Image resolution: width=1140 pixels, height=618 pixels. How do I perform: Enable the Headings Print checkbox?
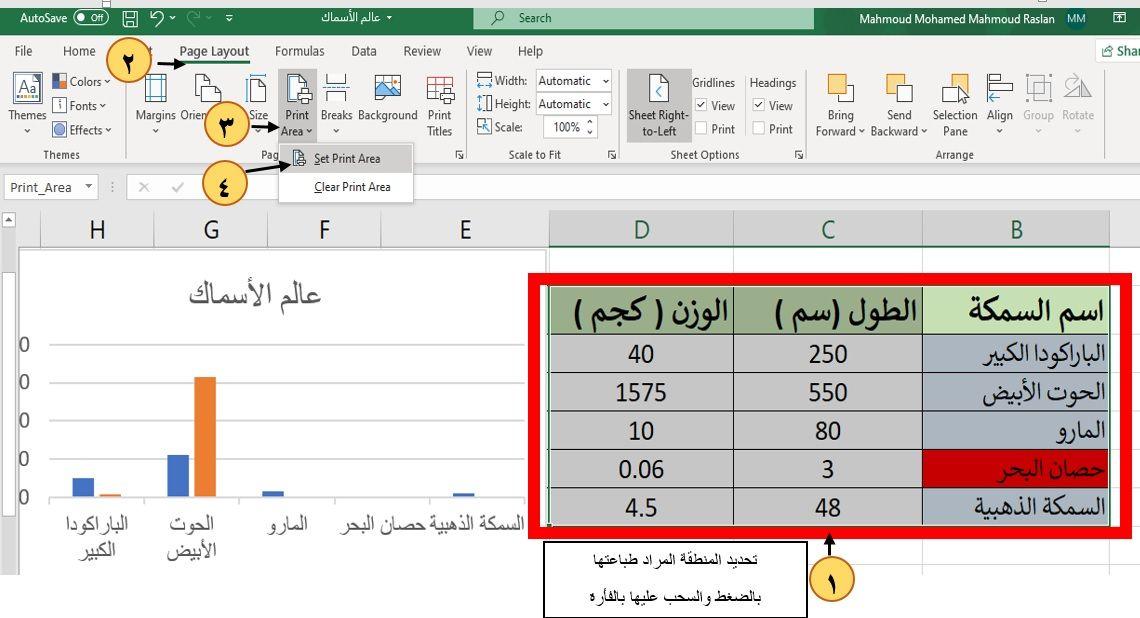759,129
